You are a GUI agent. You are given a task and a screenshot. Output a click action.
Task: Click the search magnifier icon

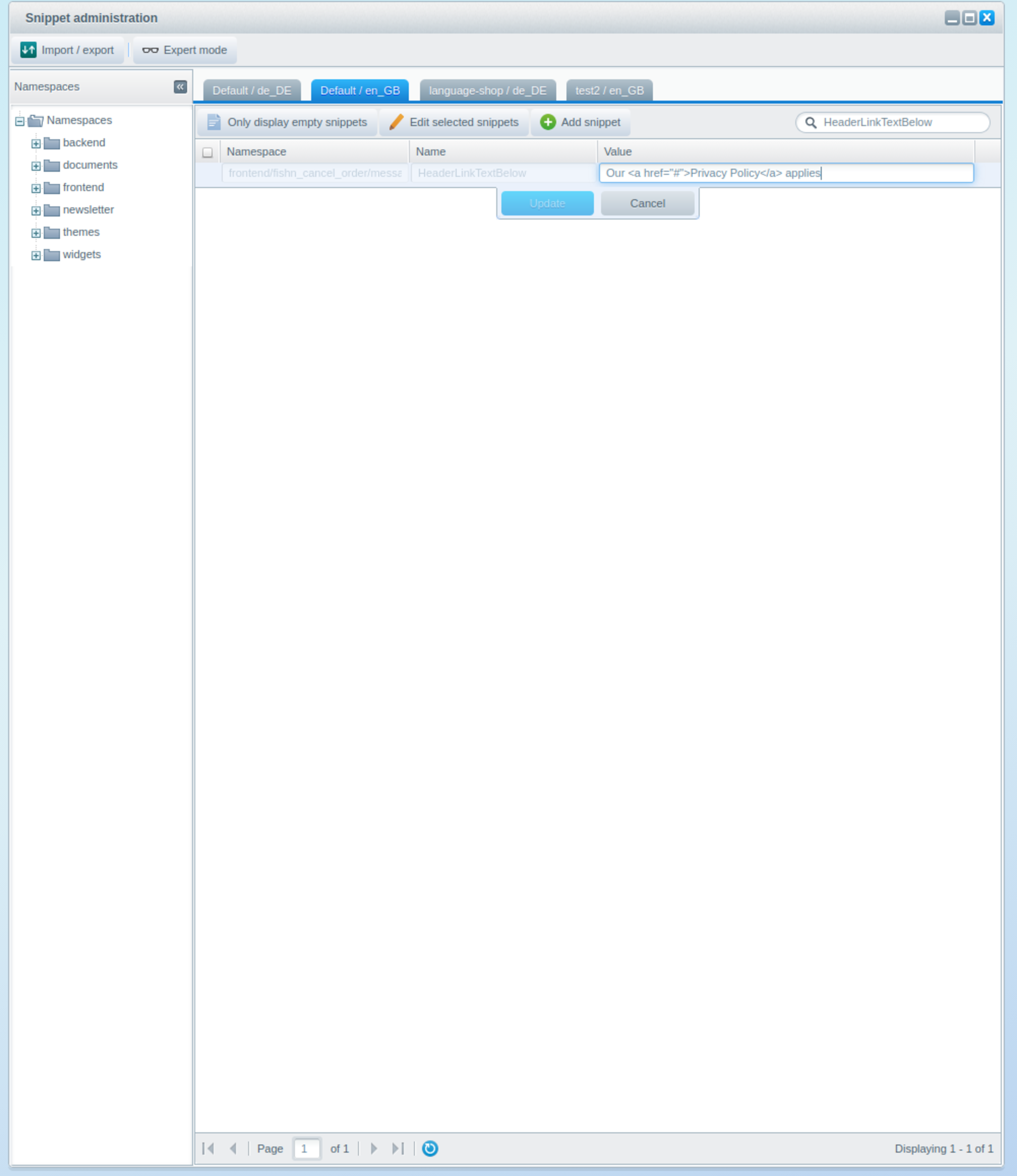point(811,123)
